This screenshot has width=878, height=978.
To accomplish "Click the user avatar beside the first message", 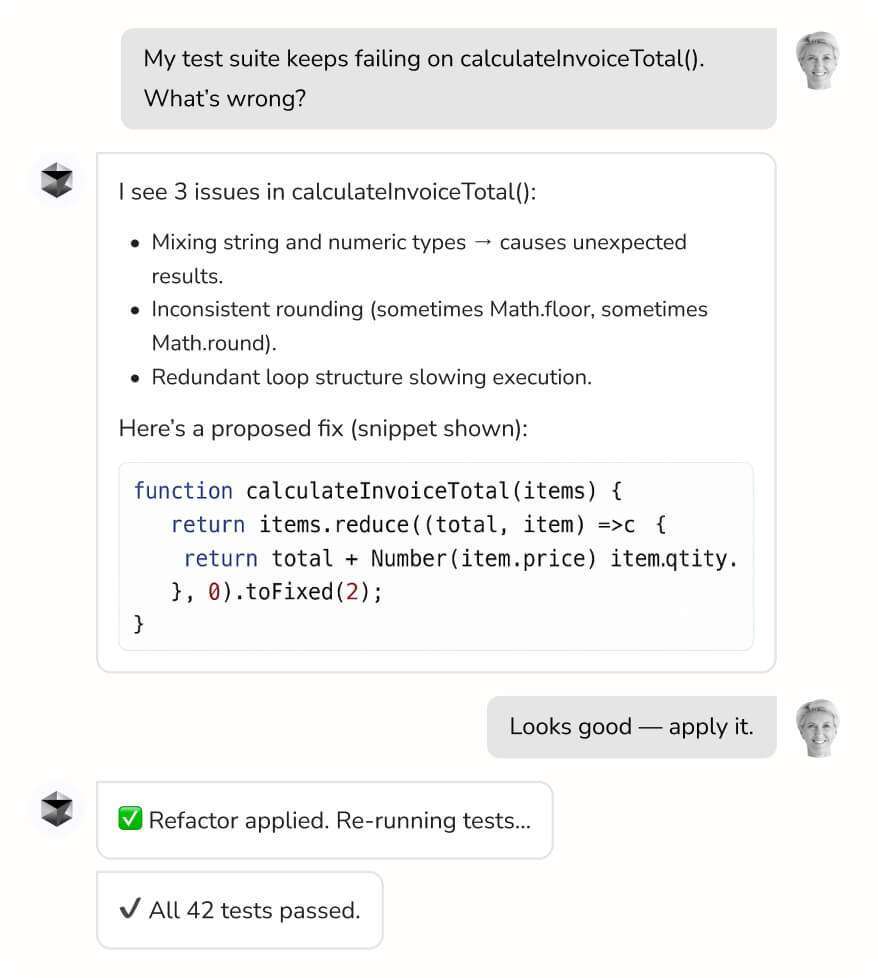I will click(x=816, y=60).
